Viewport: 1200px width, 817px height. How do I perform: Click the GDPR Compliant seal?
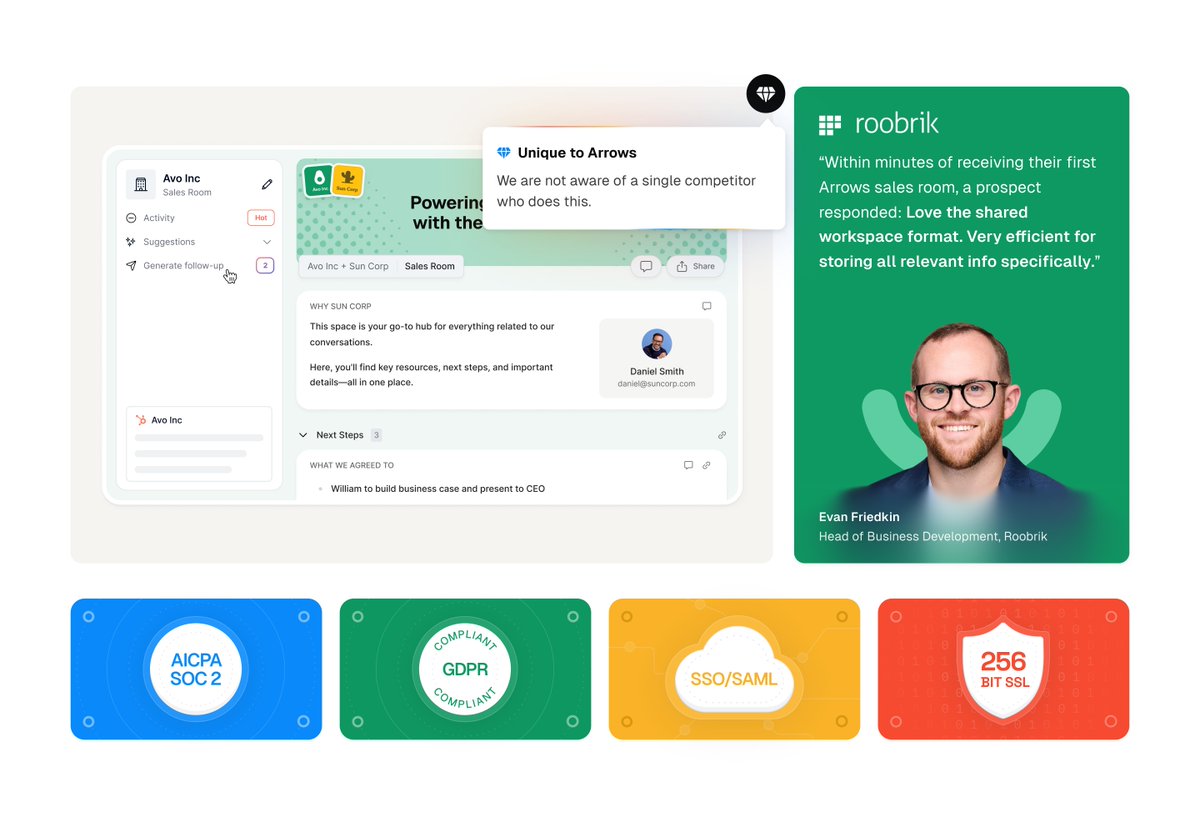coord(465,669)
